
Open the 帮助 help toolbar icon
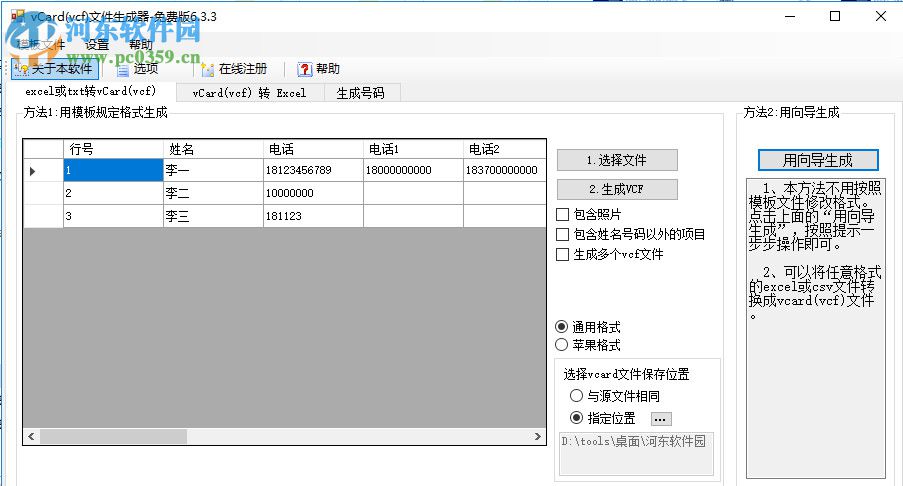tap(304, 70)
